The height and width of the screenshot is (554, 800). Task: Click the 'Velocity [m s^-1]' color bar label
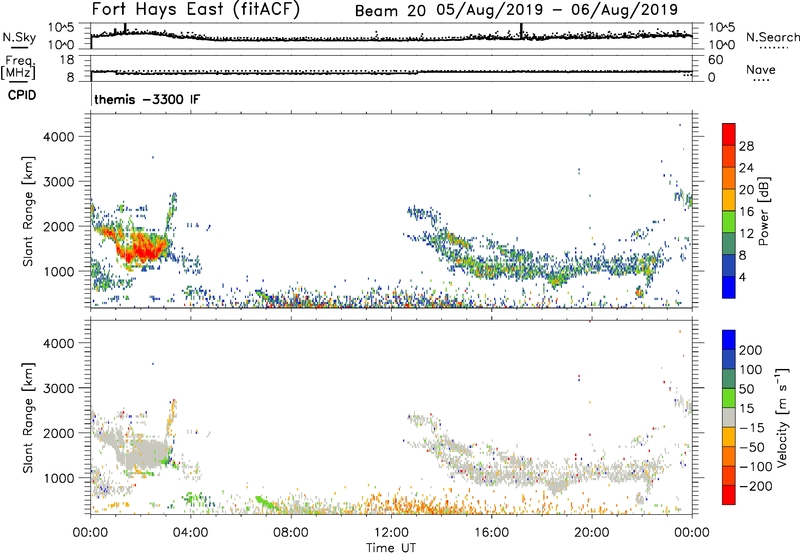[x=781, y=417]
